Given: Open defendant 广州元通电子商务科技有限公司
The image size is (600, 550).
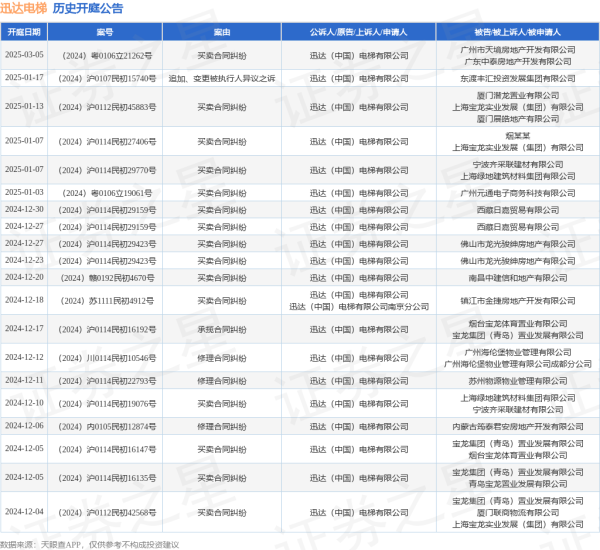Looking at the screenshot, I should (519, 192).
